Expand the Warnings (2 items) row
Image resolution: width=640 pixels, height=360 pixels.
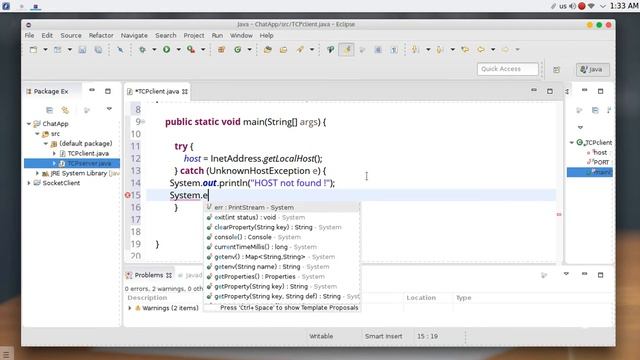[130, 308]
